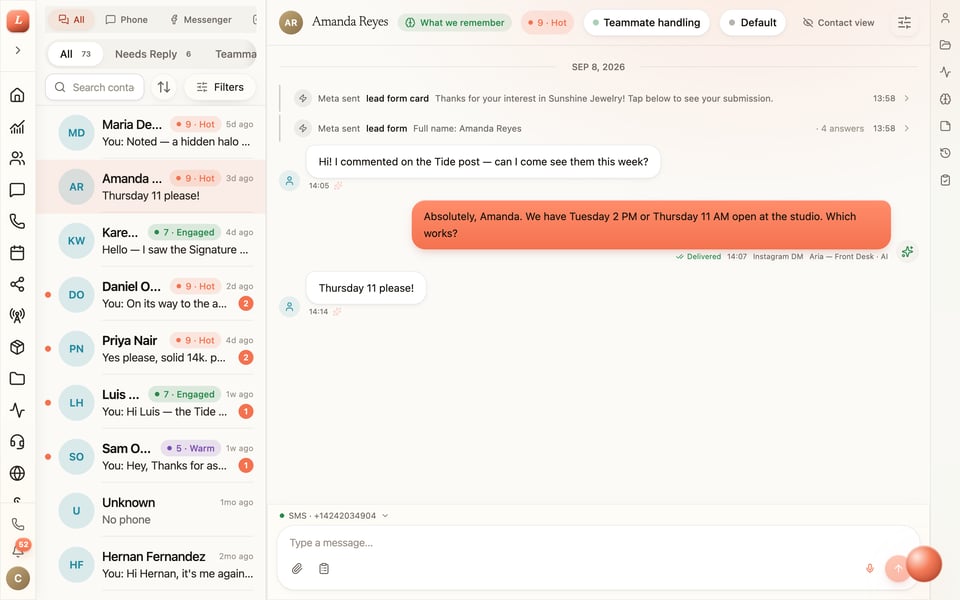
Task: Toggle the Contact view visibility
Action: (838, 23)
